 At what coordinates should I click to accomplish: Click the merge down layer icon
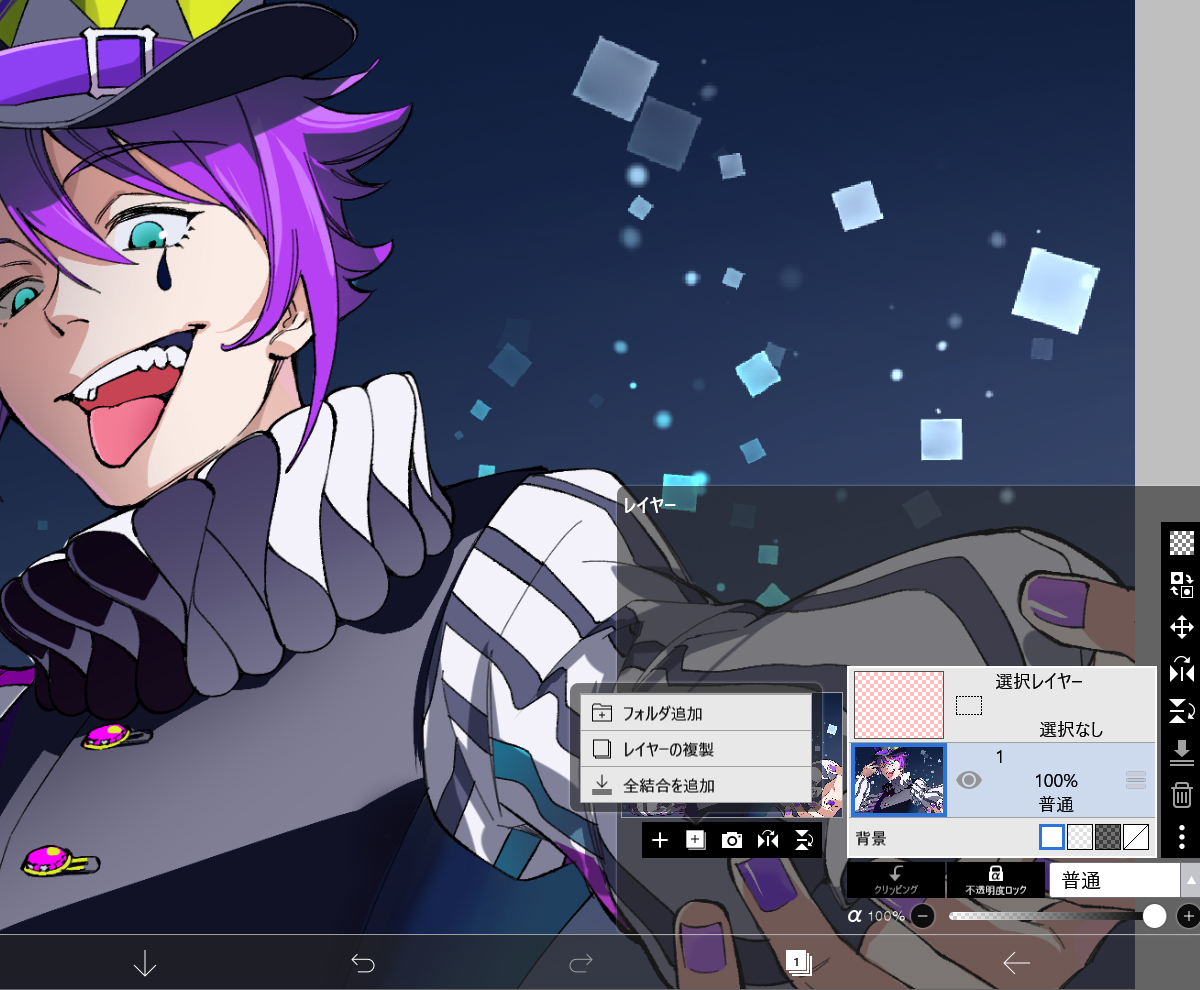click(x=1181, y=752)
